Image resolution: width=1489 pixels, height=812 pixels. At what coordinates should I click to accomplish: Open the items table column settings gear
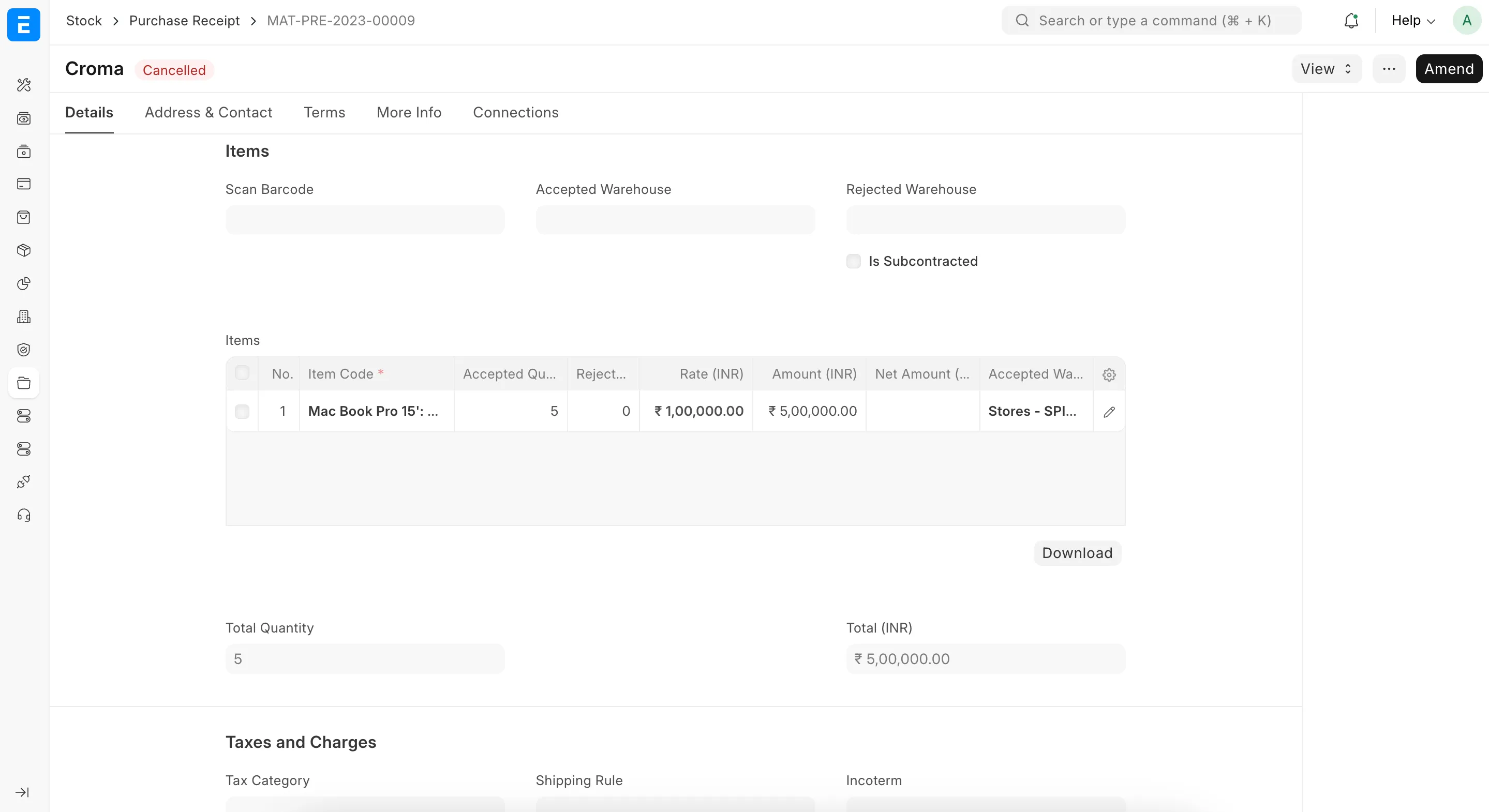click(x=1109, y=374)
